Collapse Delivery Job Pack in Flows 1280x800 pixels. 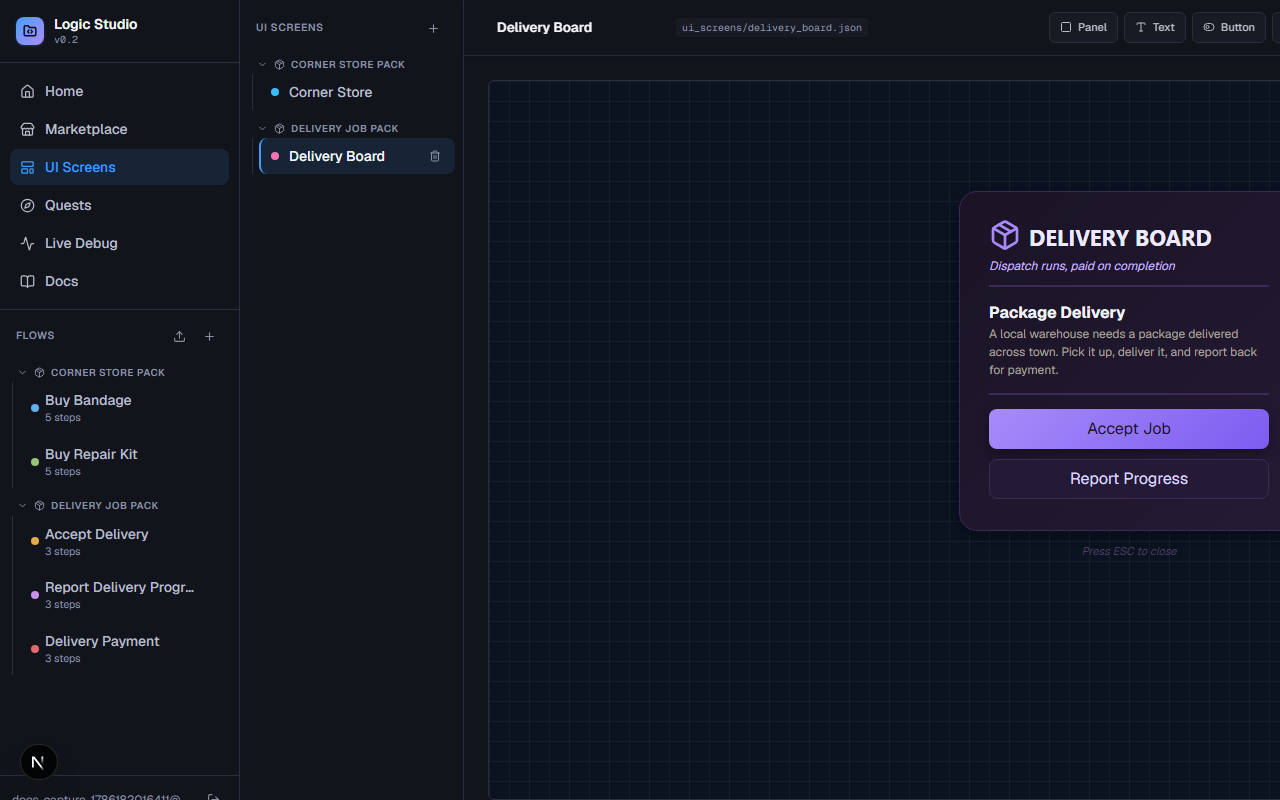point(23,505)
